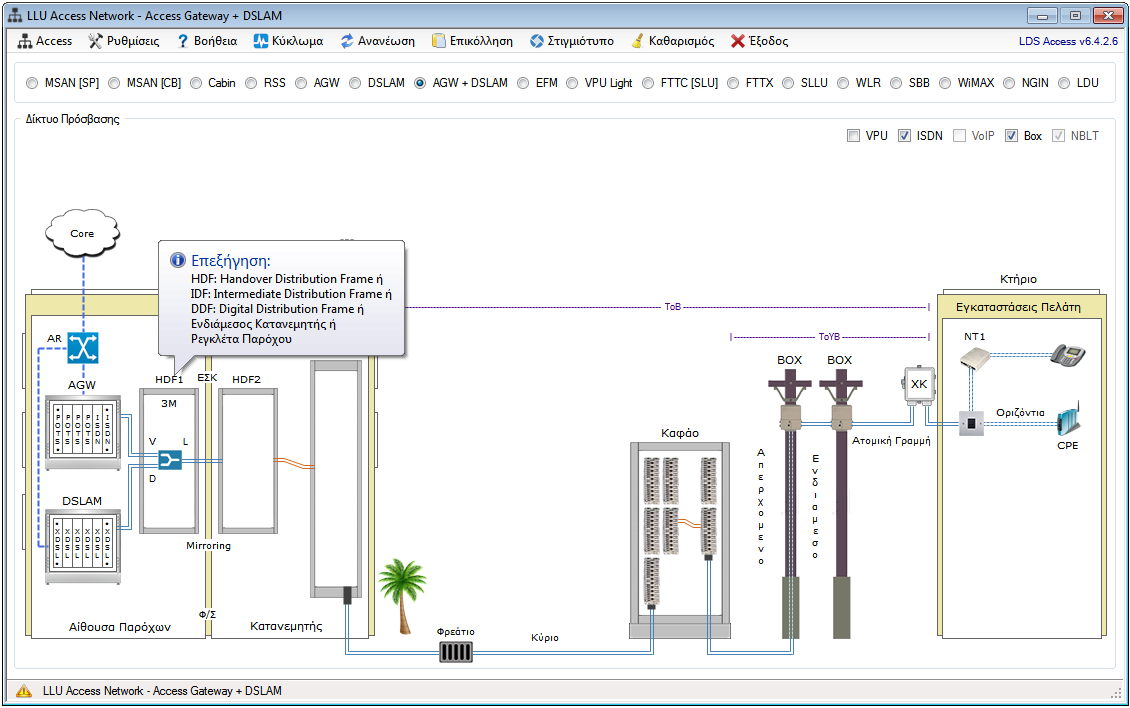1130x708 pixels.
Task: Open the Access menu
Action: pos(45,41)
